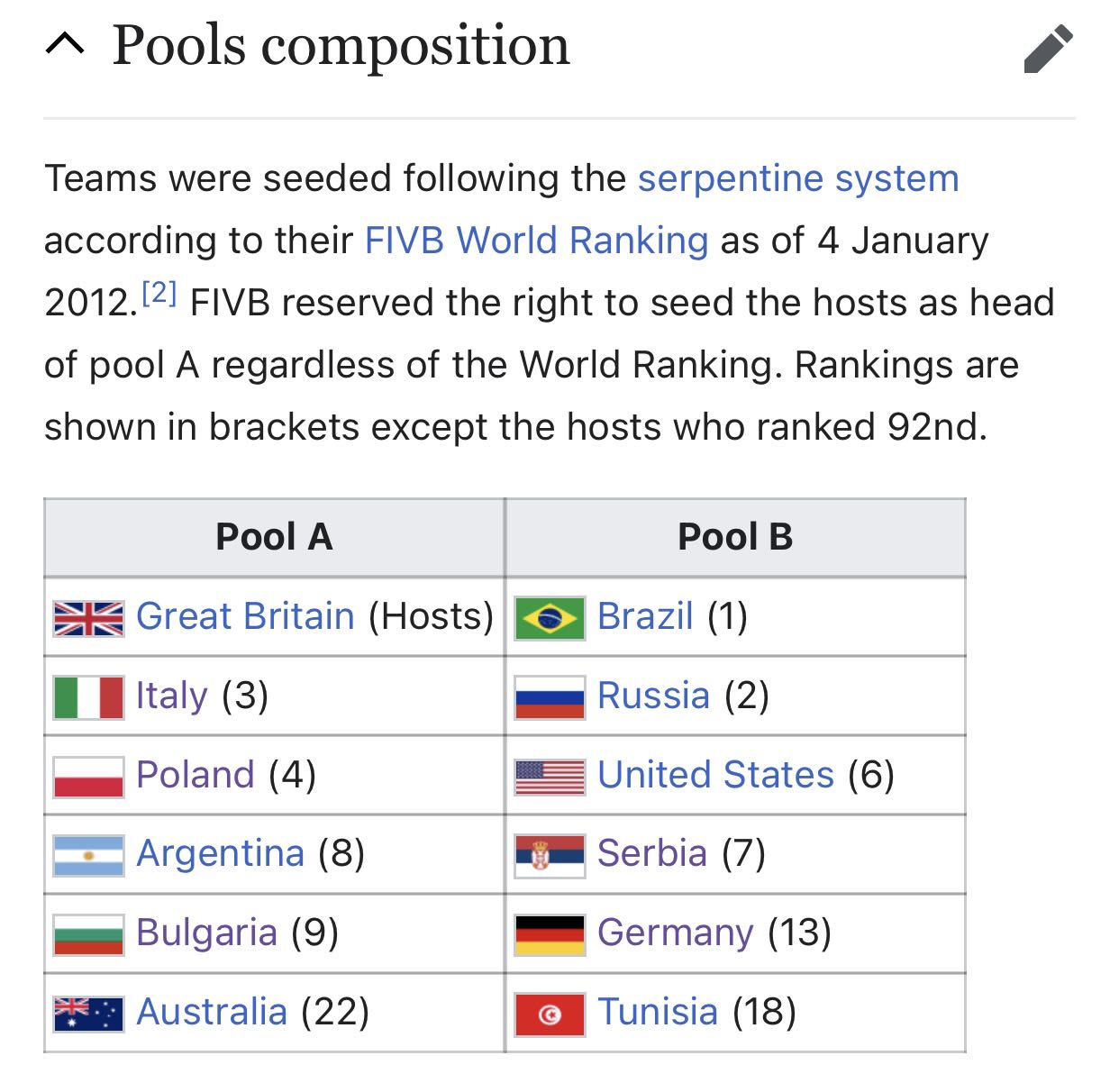Click the Tunisia flag icon

tap(550, 1013)
